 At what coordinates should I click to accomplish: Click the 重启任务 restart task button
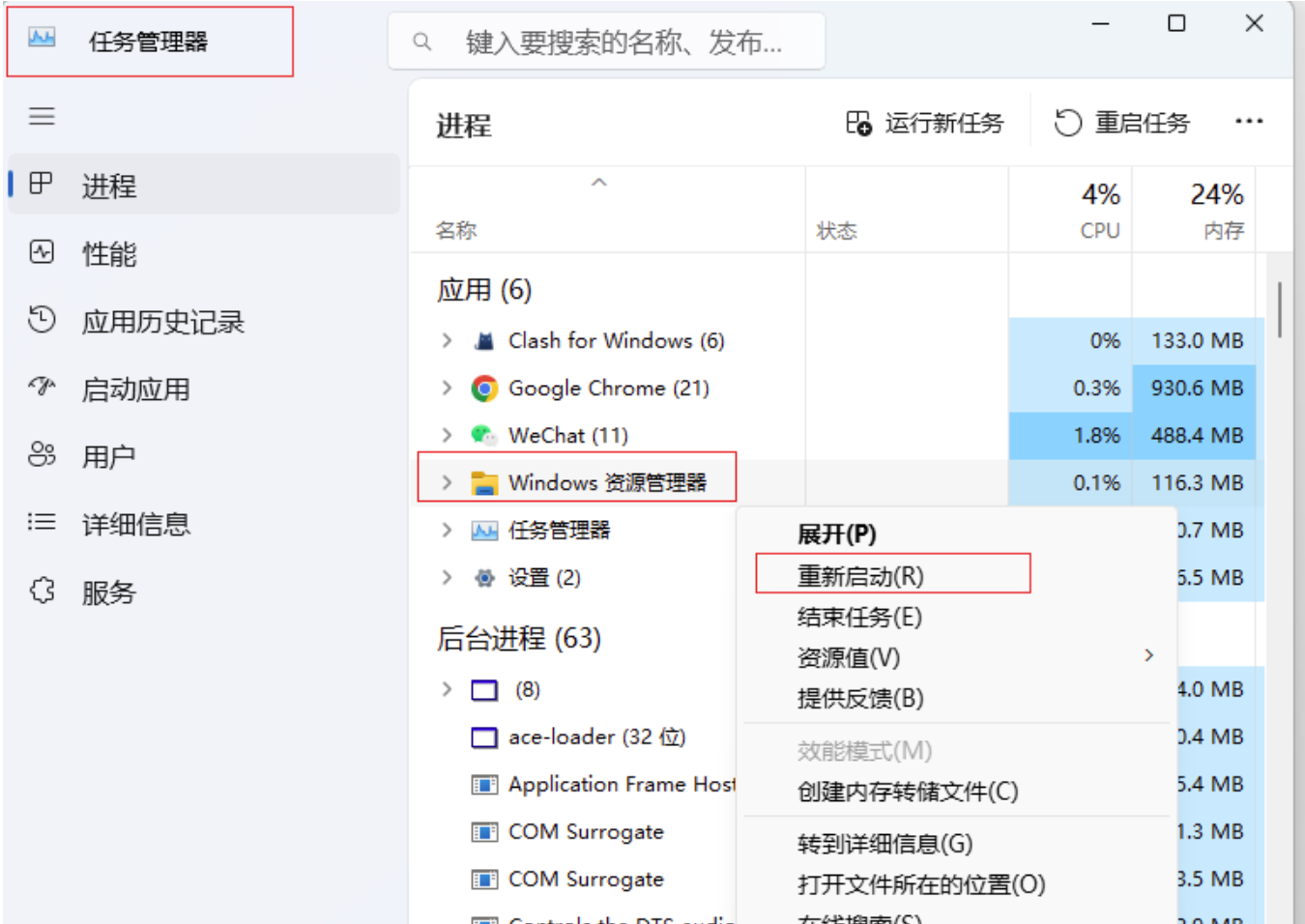[1122, 123]
